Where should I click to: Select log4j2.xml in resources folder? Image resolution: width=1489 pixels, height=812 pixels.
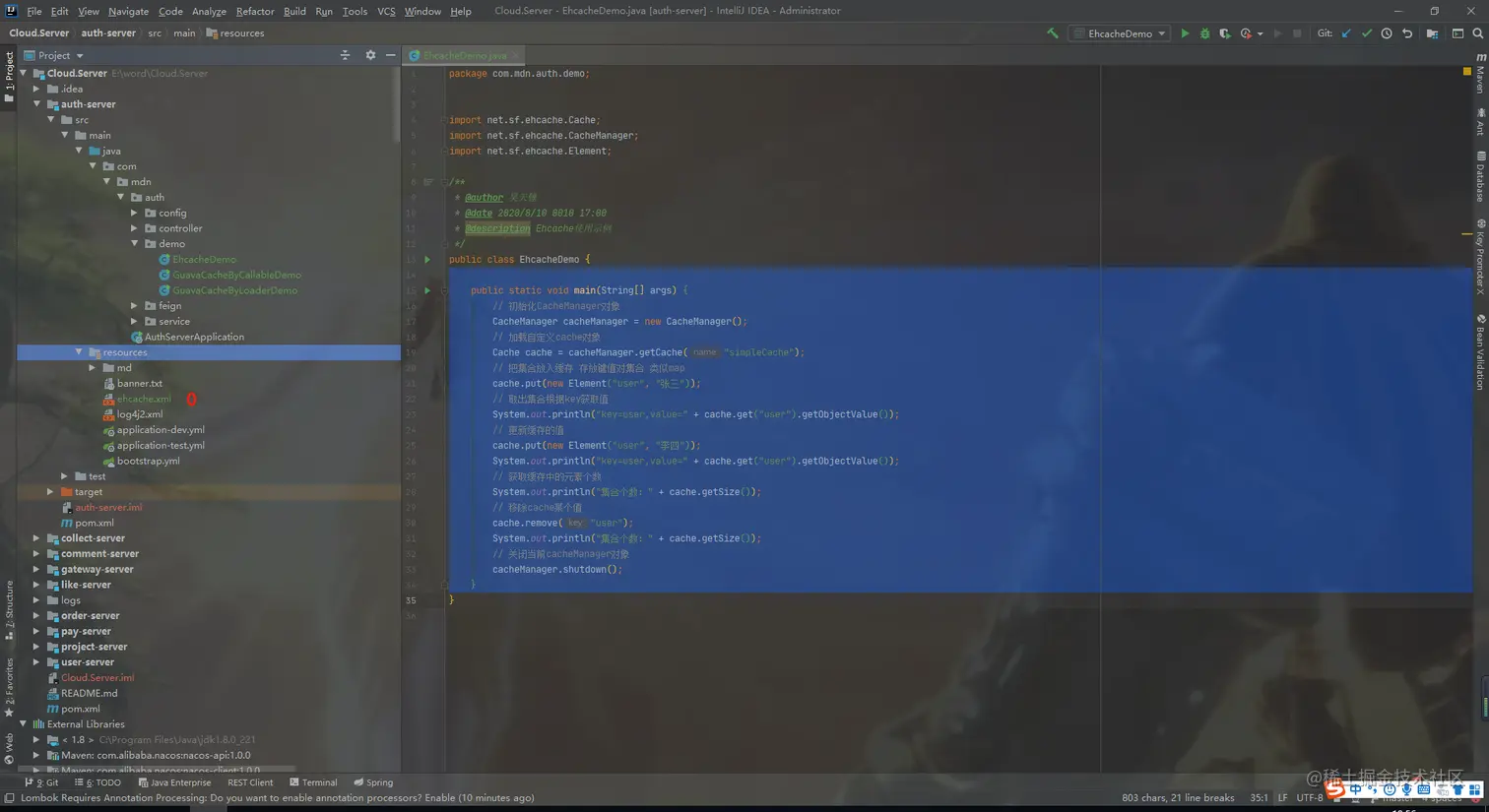140,414
